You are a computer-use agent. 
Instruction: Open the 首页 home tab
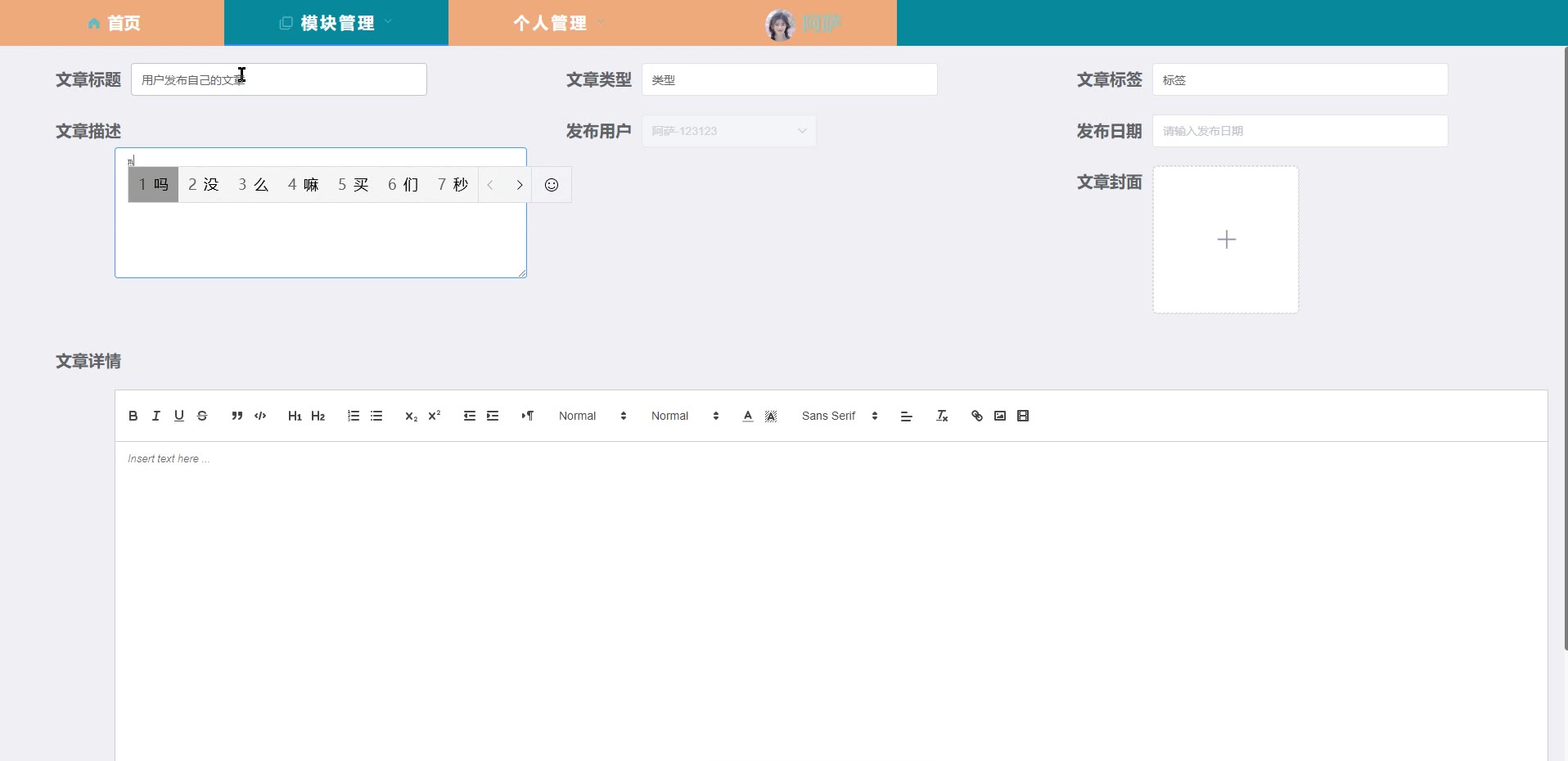click(x=113, y=23)
